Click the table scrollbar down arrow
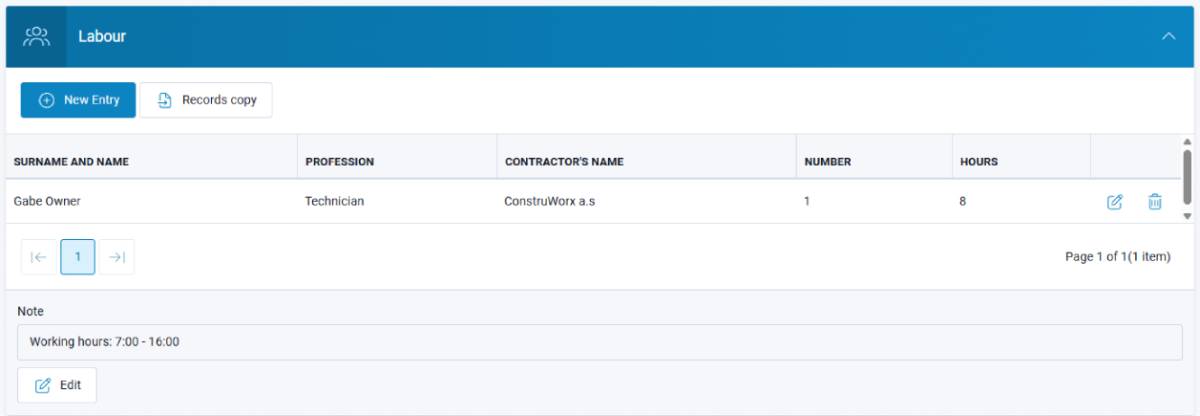 click(1187, 215)
